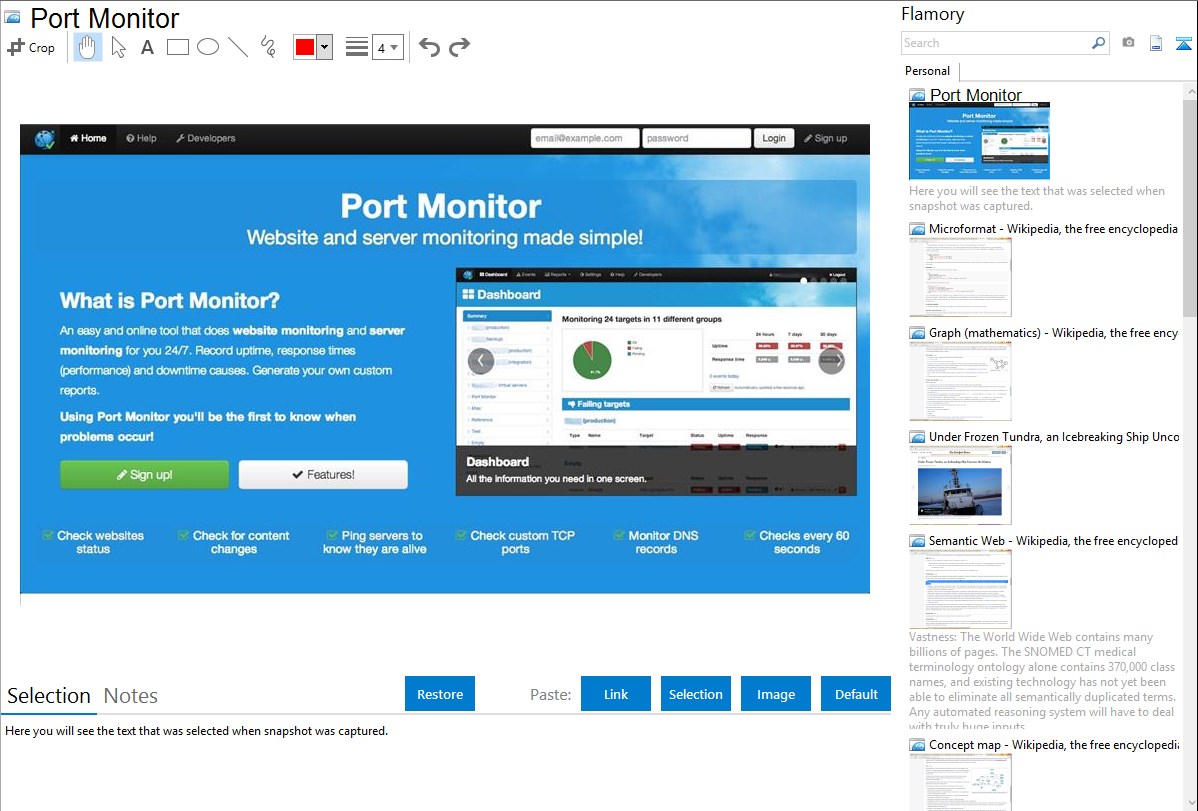
Task: Pick the ellipse shape tool
Action: pos(208,47)
